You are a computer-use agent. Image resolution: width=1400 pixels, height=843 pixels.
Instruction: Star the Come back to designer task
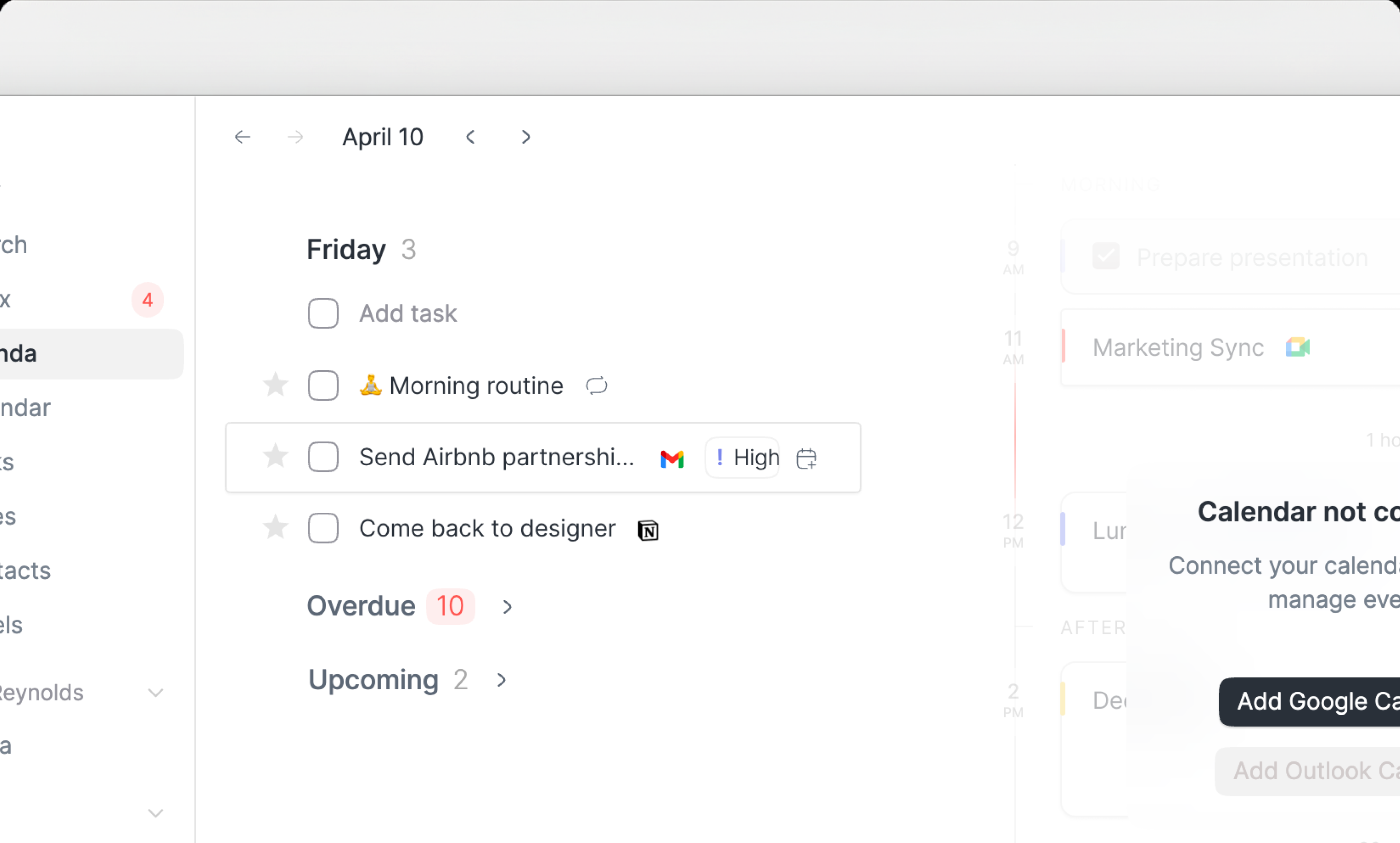click(275, 528)
